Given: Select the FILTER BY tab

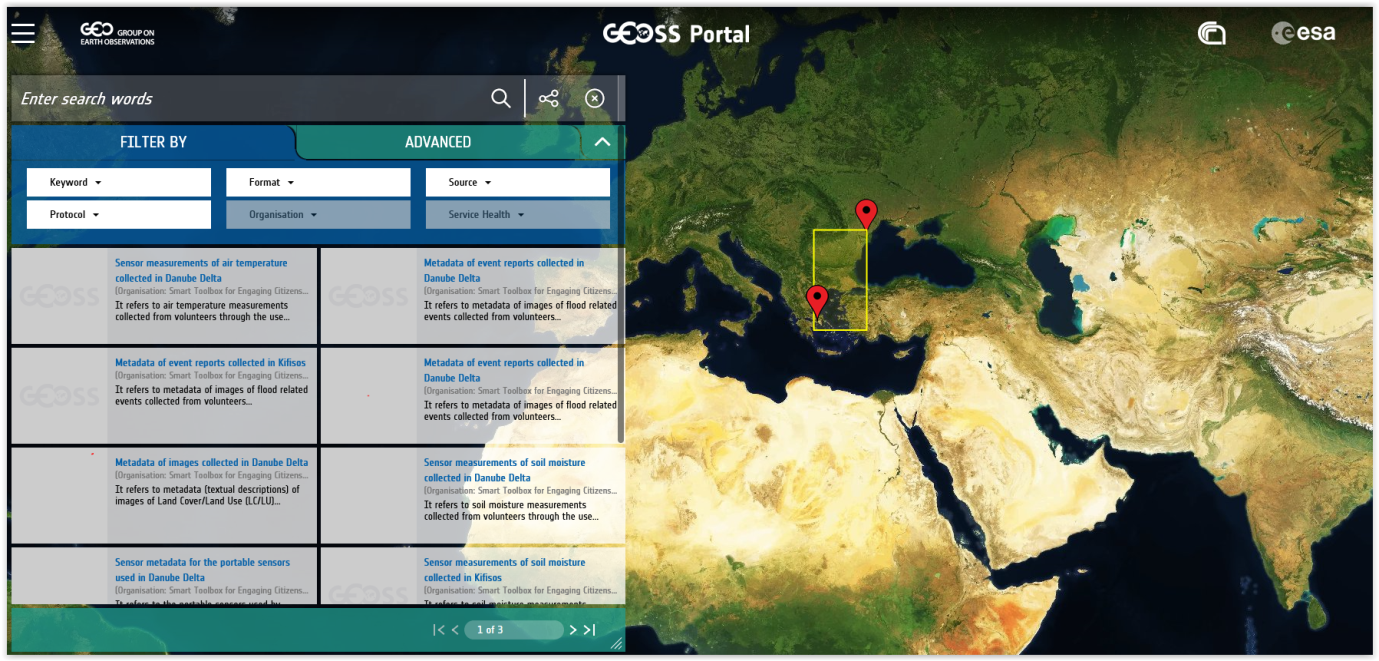Looking at the screenshot, I should tap(153, 142).
